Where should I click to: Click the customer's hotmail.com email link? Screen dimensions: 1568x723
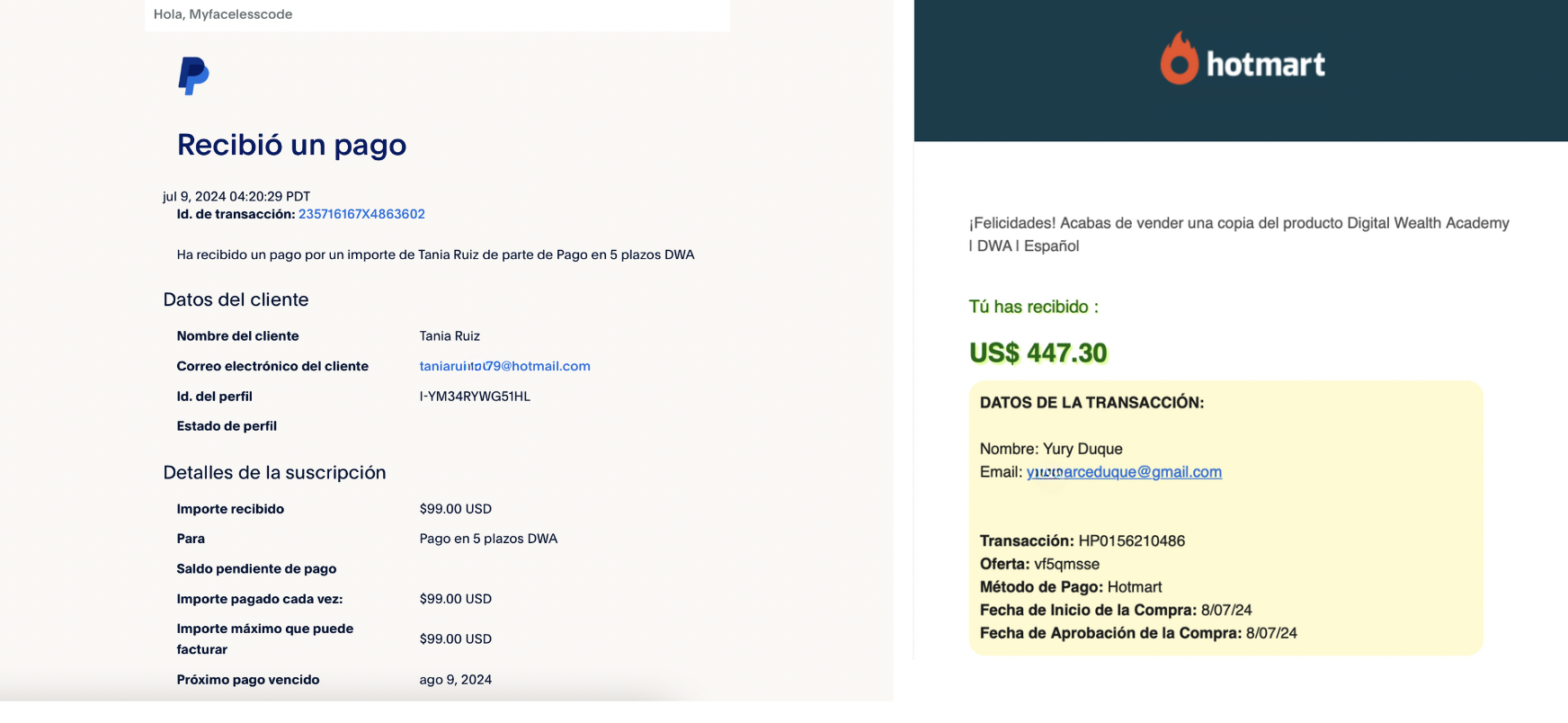point(504,366)
